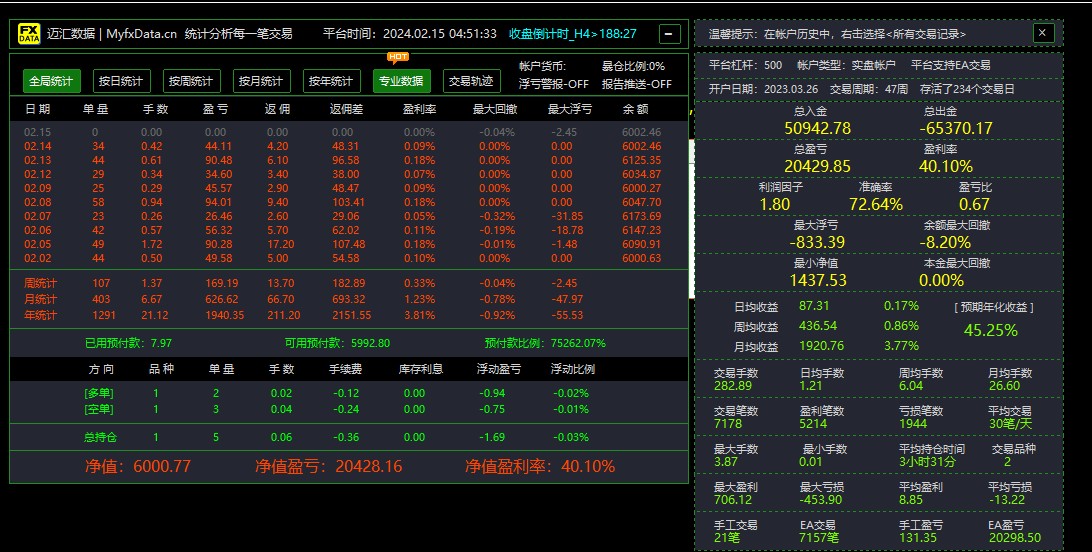The height and width of the screenshot is (552, 1092).
Task: Click the 开户日期: 2023.03.26 text
Action: 763,89
